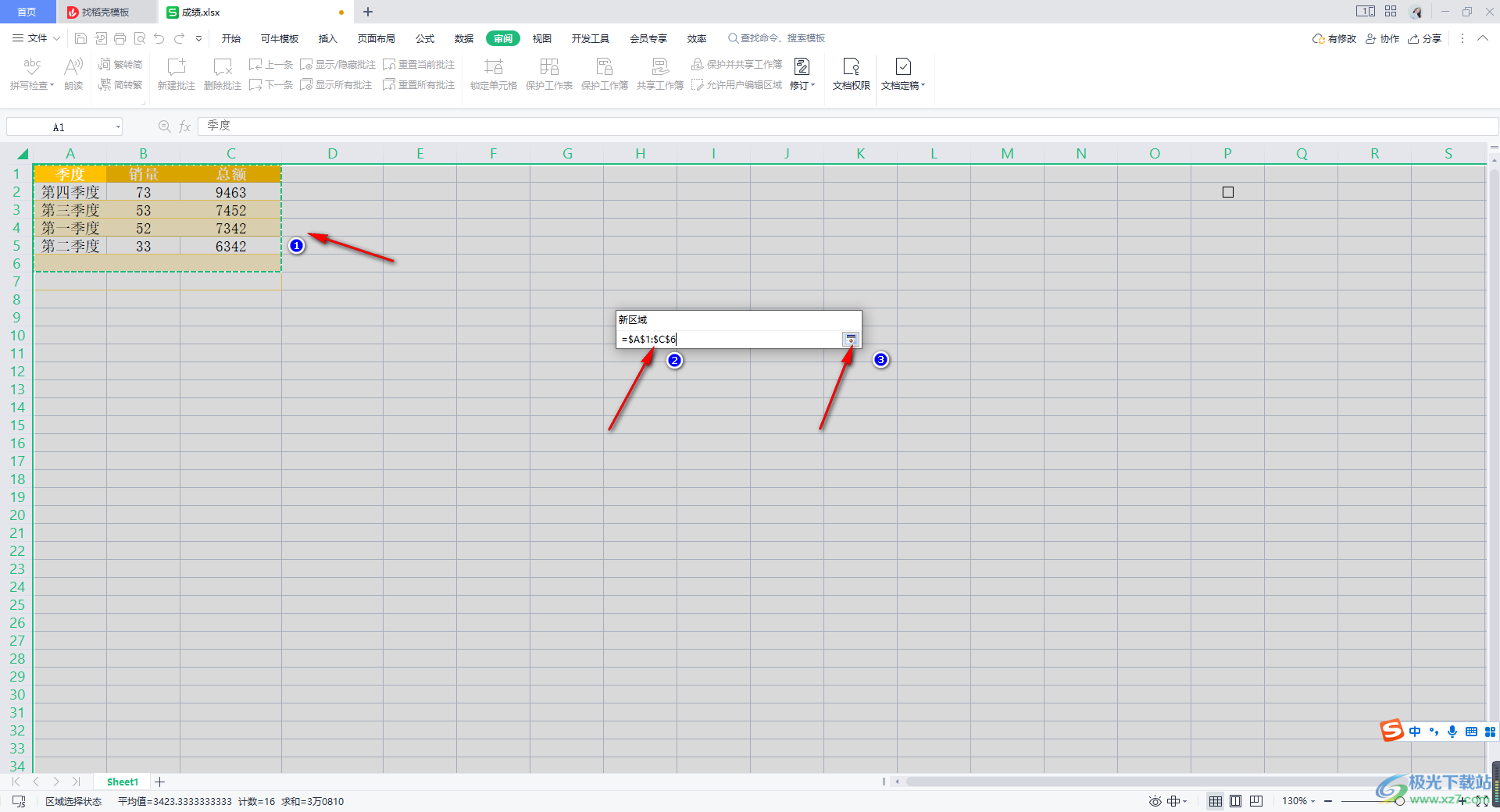The image size is (1500, 812).
Task: Click the 协作 collaborate button
Action: (x=1383, y=38)
